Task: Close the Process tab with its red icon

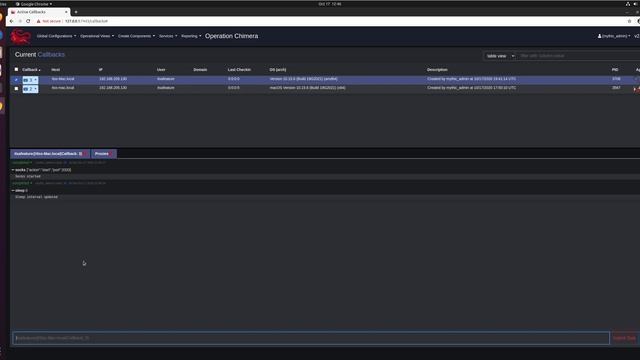Action: click(112, 154)
